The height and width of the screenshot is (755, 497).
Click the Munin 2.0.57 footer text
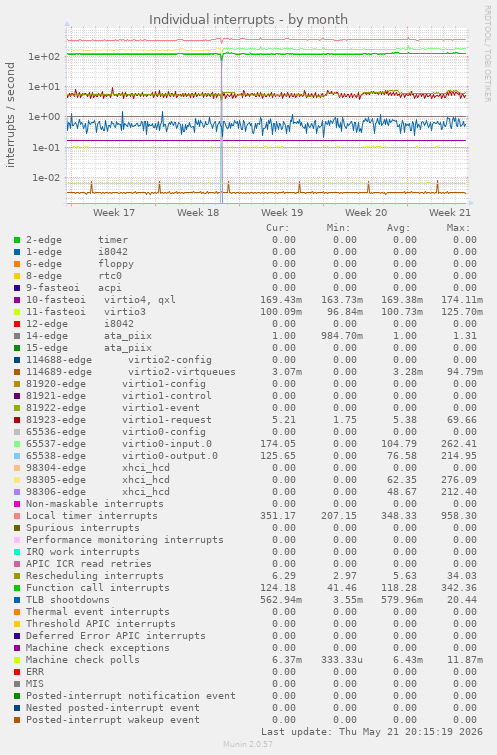point(248,744)
